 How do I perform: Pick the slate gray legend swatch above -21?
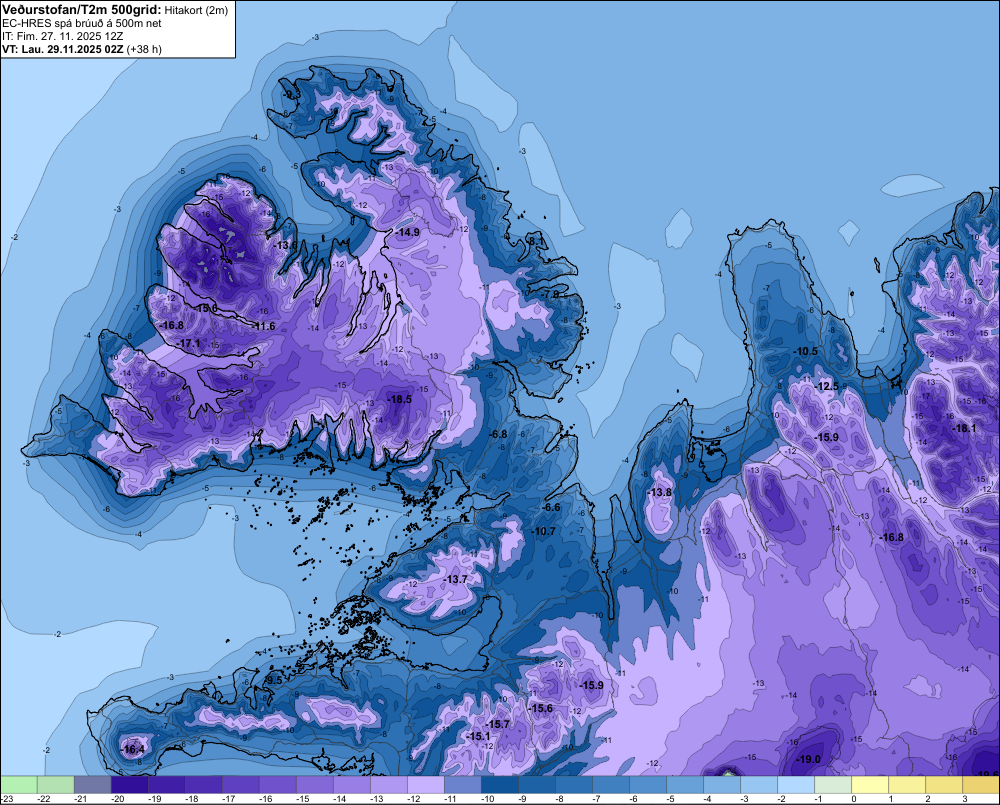coord(93,785)
